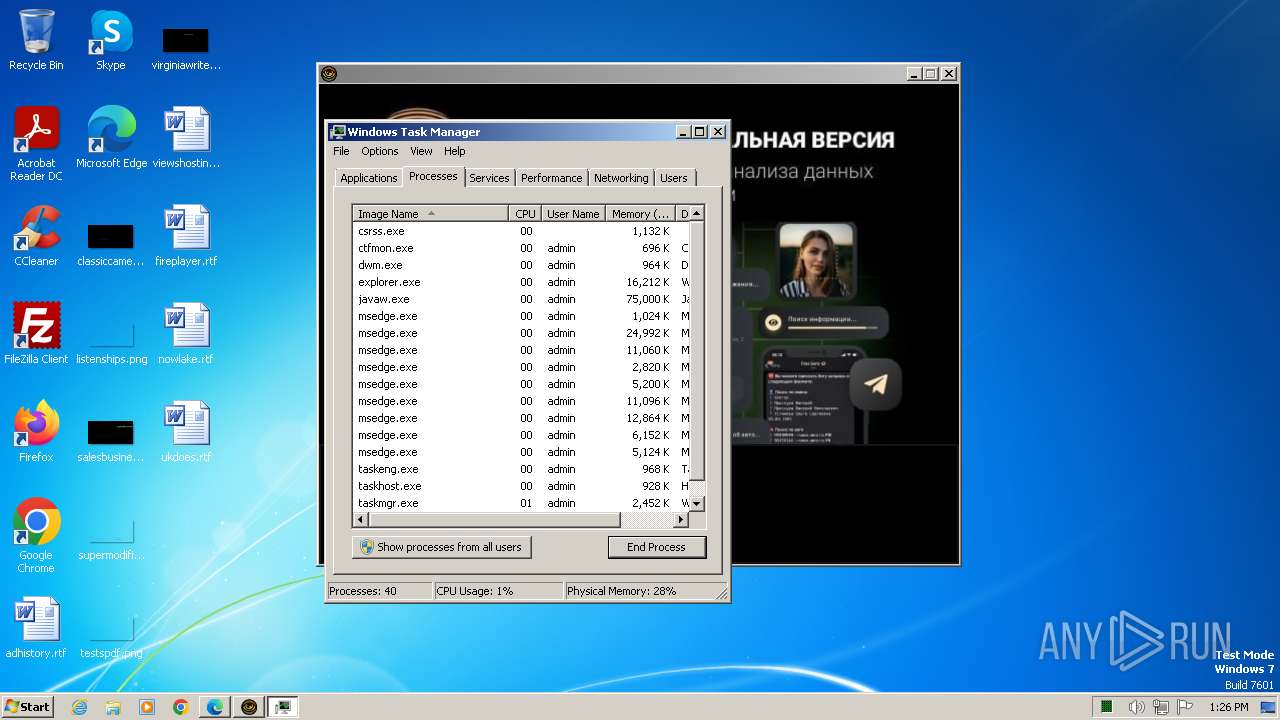The width and height of the screenshot is (1280, 720).
Task: Open the media player taskbar icon
Action: [147, 707]
